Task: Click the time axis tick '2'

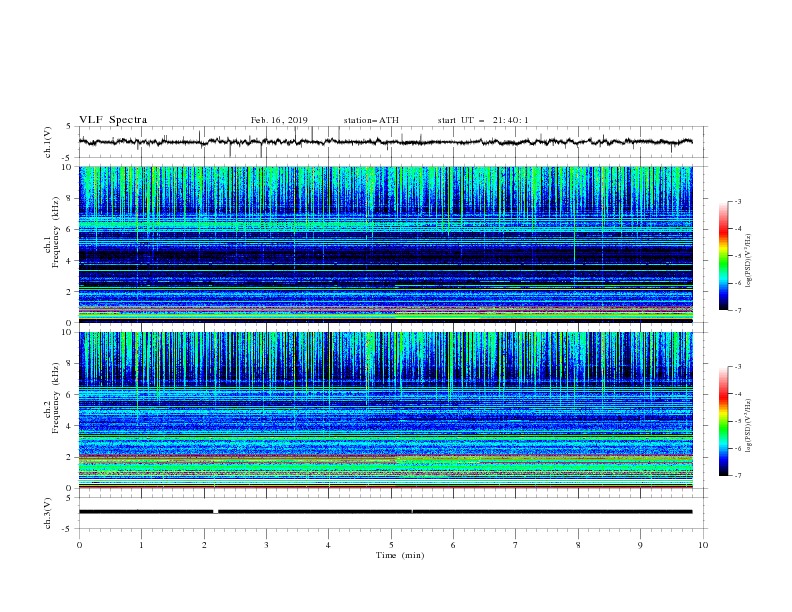Action: (x=204, y=545)
